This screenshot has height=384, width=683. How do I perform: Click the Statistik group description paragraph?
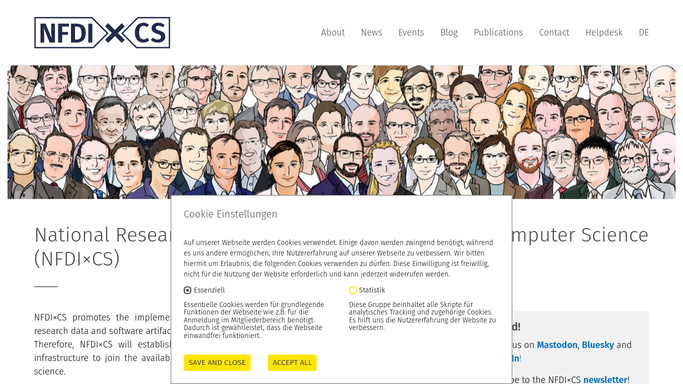click(x=422, y=316)
